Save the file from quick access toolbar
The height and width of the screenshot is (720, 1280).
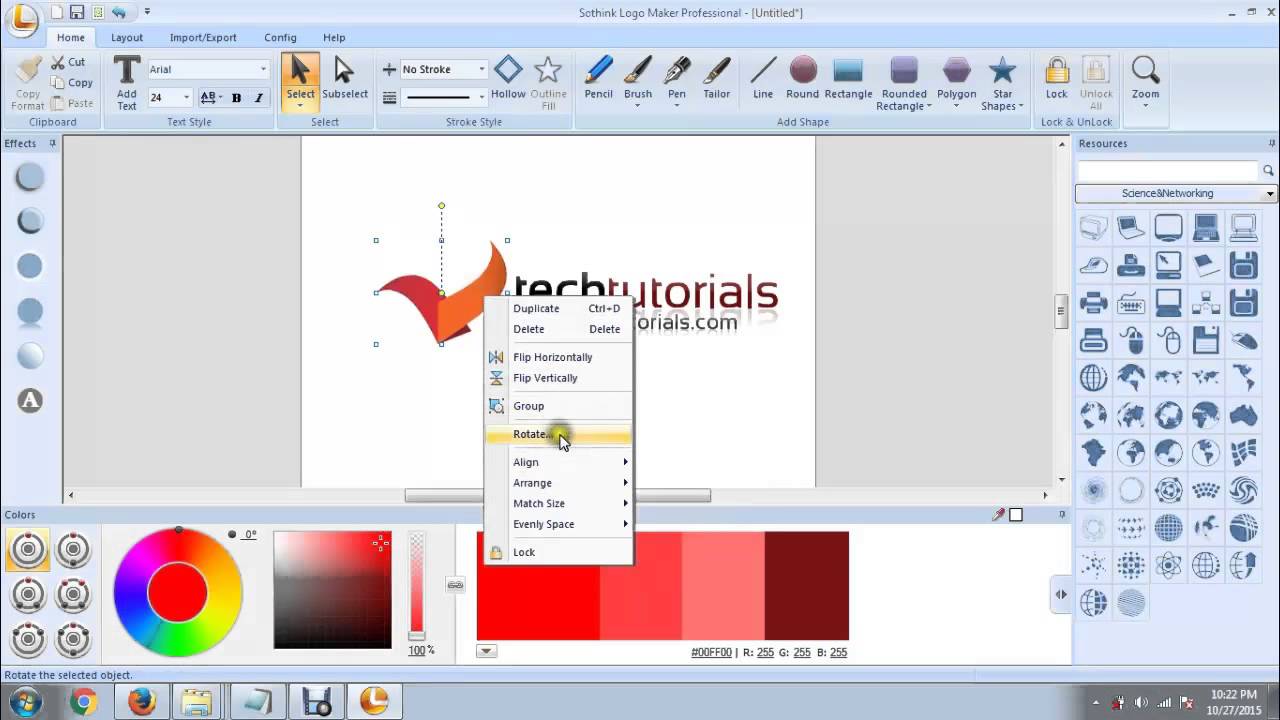click(76, 12)
